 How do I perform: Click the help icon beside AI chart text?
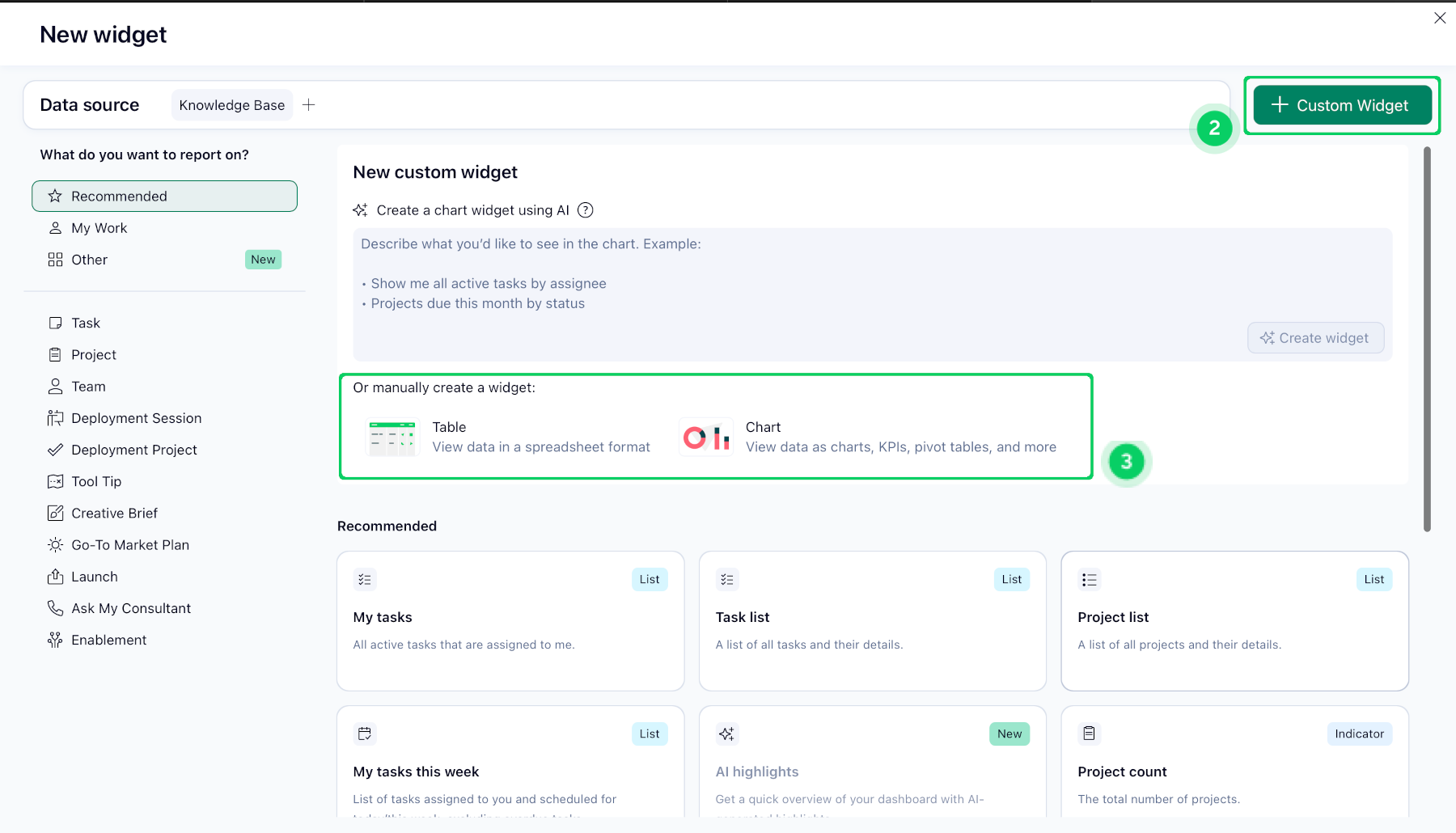tap(586, 210)
